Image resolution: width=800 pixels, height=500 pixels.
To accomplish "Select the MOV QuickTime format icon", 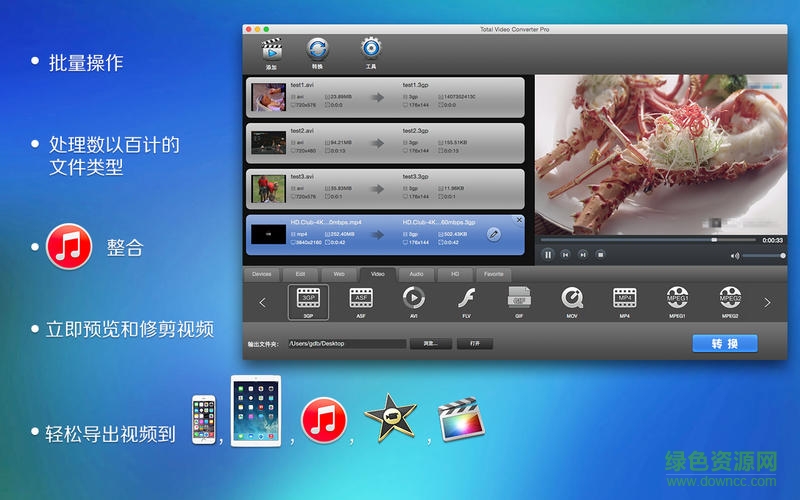I will pyautogui.click(x=572, y=298).
